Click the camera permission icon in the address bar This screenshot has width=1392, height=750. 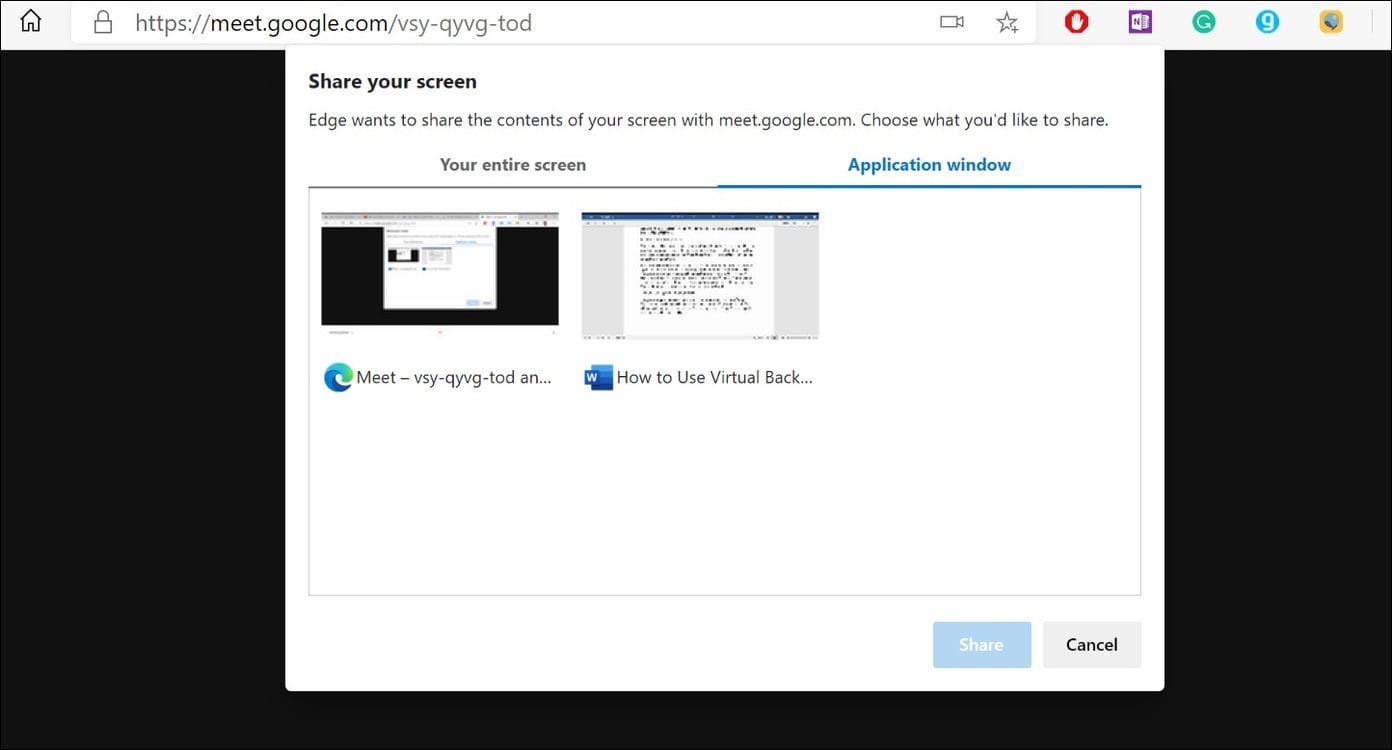(x=952, y=22)
